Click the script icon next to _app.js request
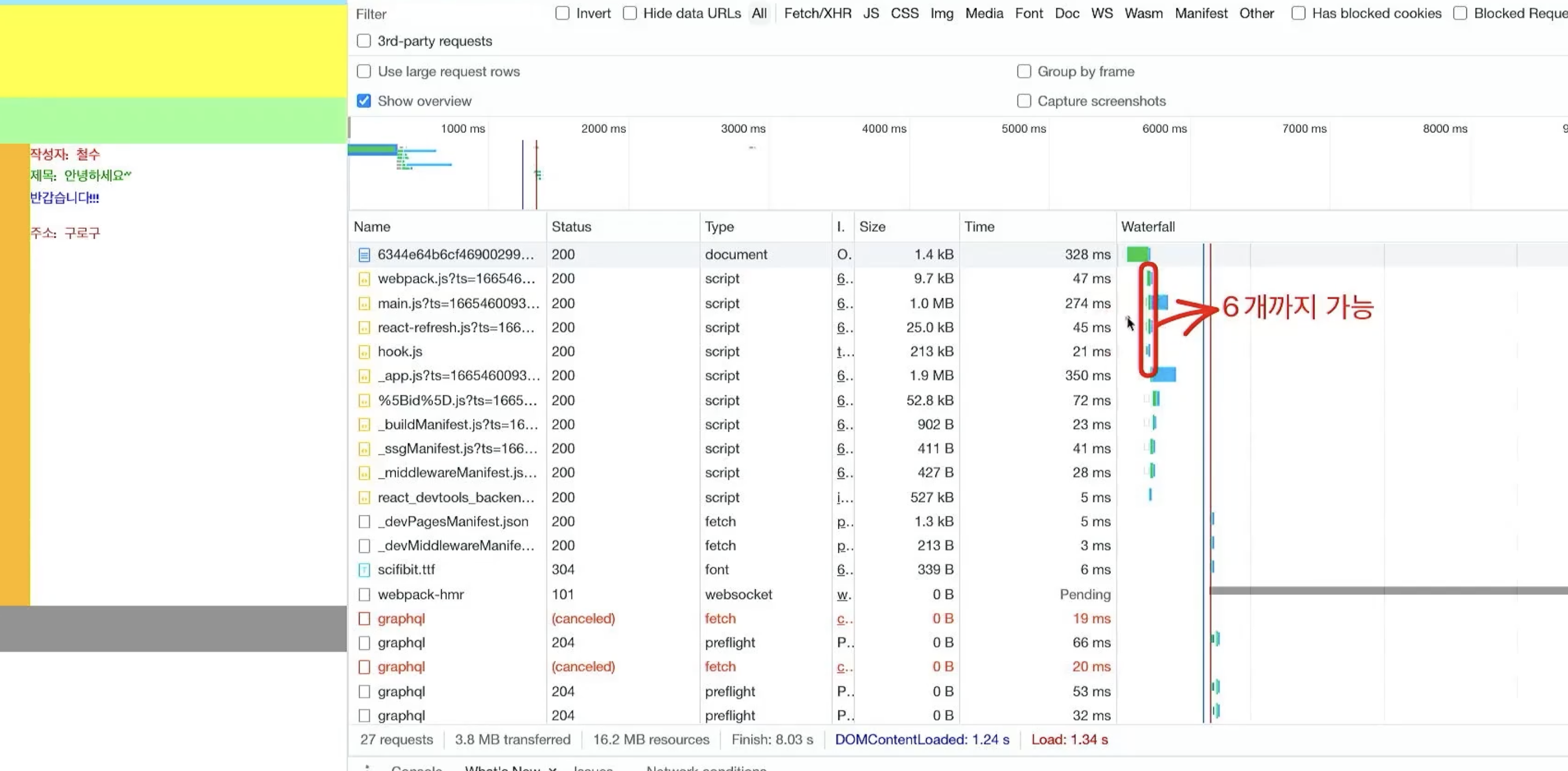The height and width of the screenshot is (771, 1568). click(364, 376)
